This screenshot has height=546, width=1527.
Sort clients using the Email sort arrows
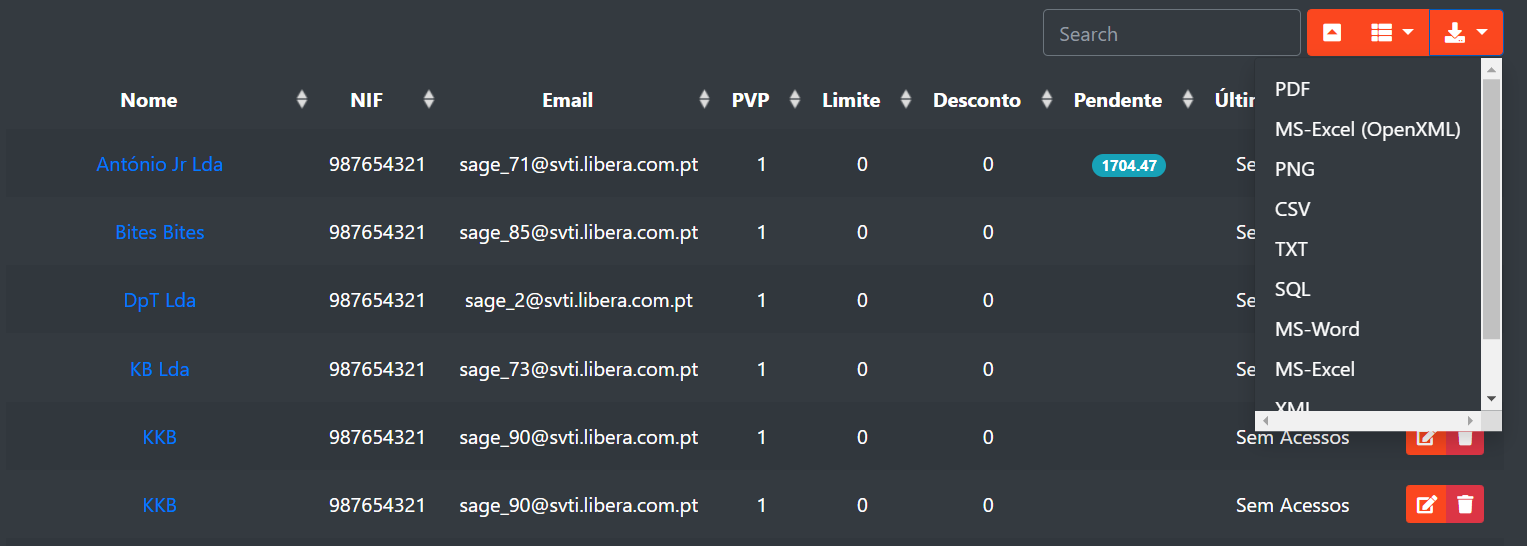point(704,100)
